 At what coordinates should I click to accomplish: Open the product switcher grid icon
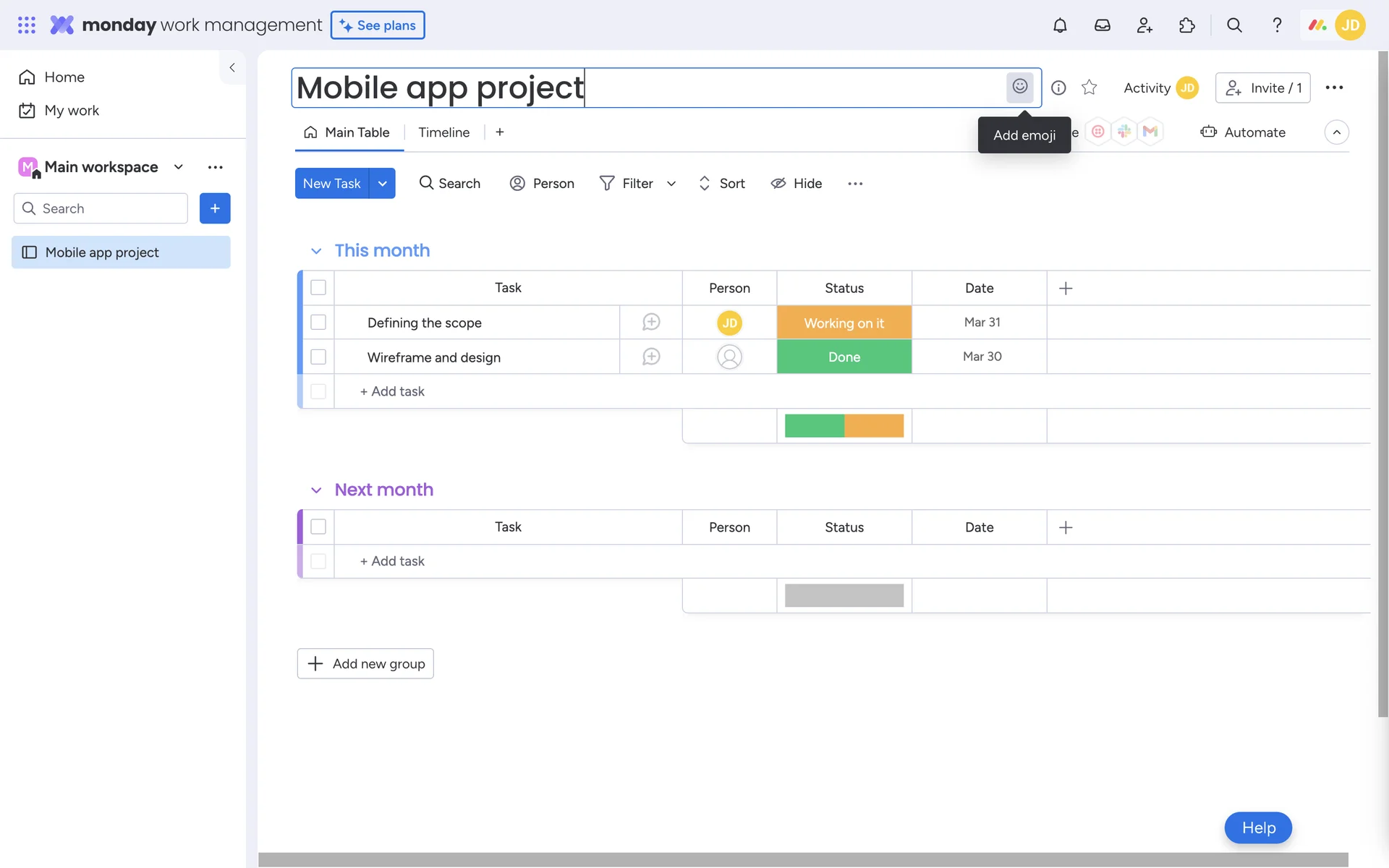tap(27, 25)
